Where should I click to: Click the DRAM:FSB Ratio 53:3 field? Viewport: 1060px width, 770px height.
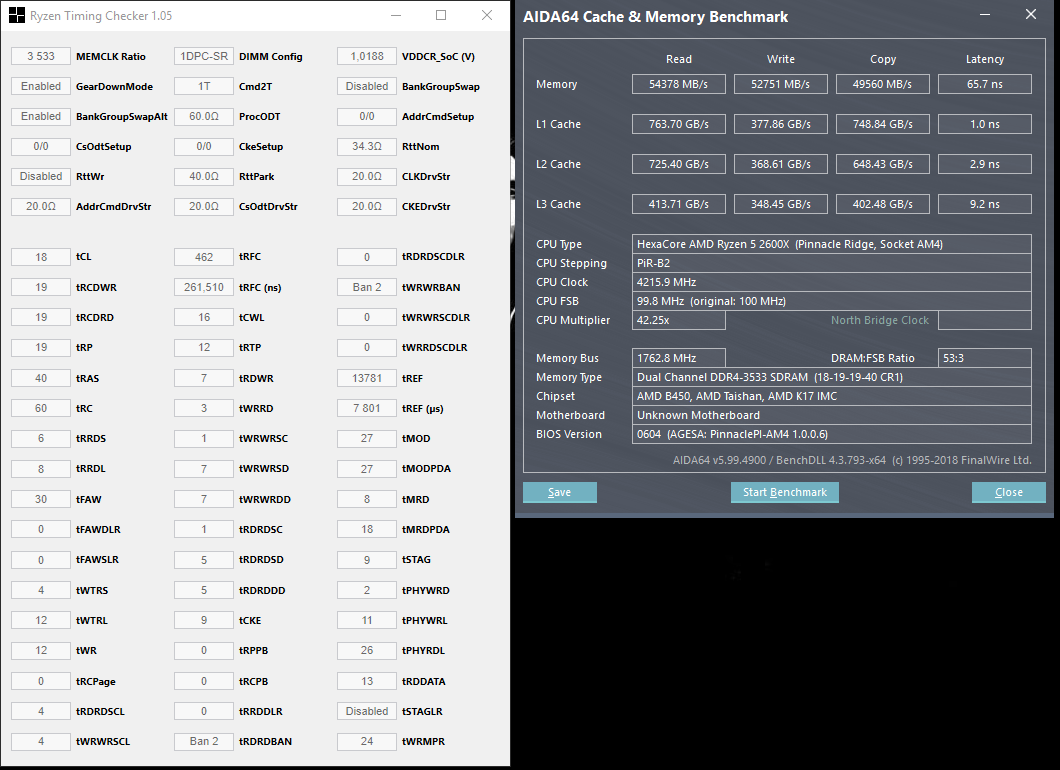pyautogui.click(x=985, y=358)
